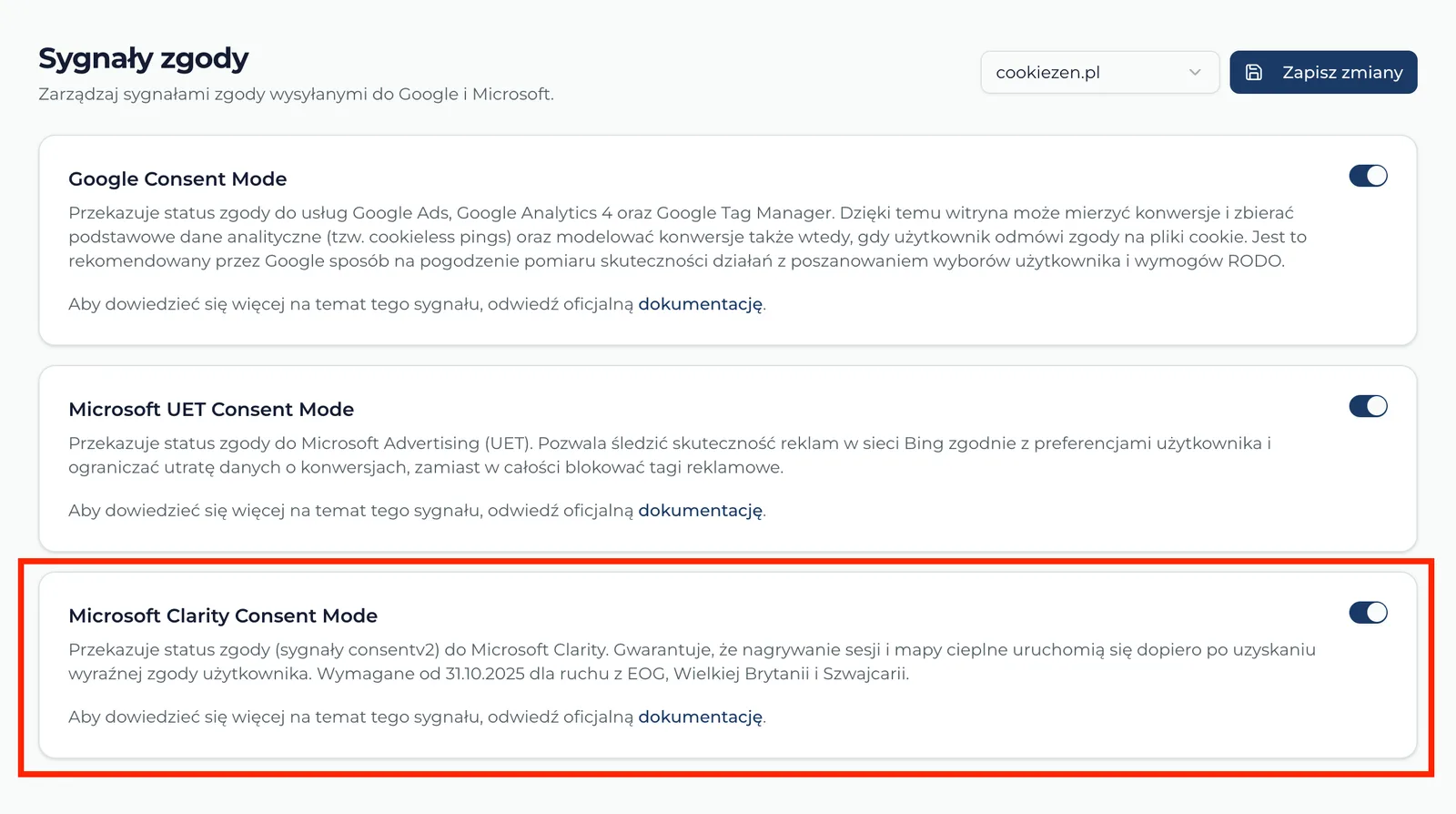This screenshot has height=814, width=1456.
Task: Click the Microsoft Clarity description paragraph
Action: tap(692, 662)
